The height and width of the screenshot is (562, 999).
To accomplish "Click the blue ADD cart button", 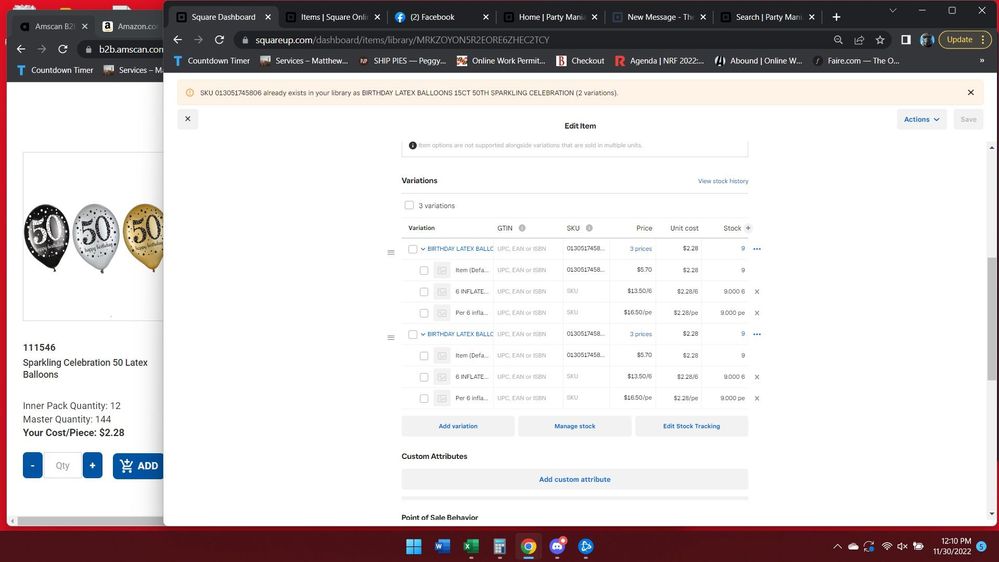I will (138, 465).
